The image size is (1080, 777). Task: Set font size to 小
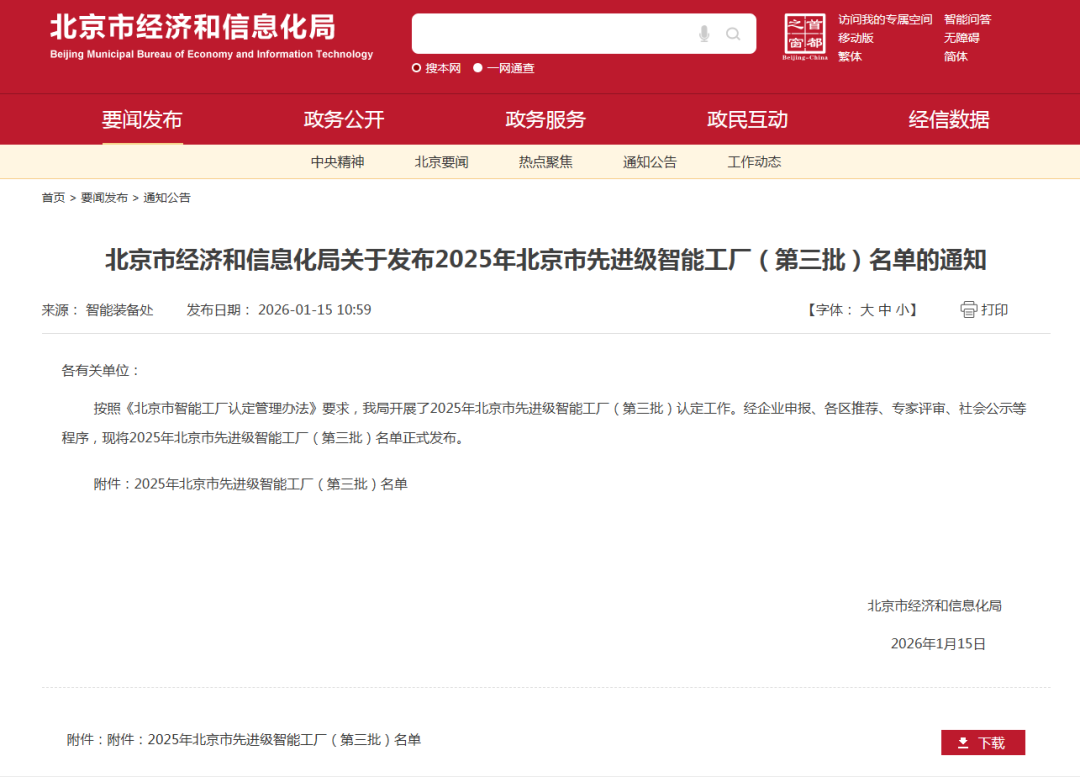902,310
